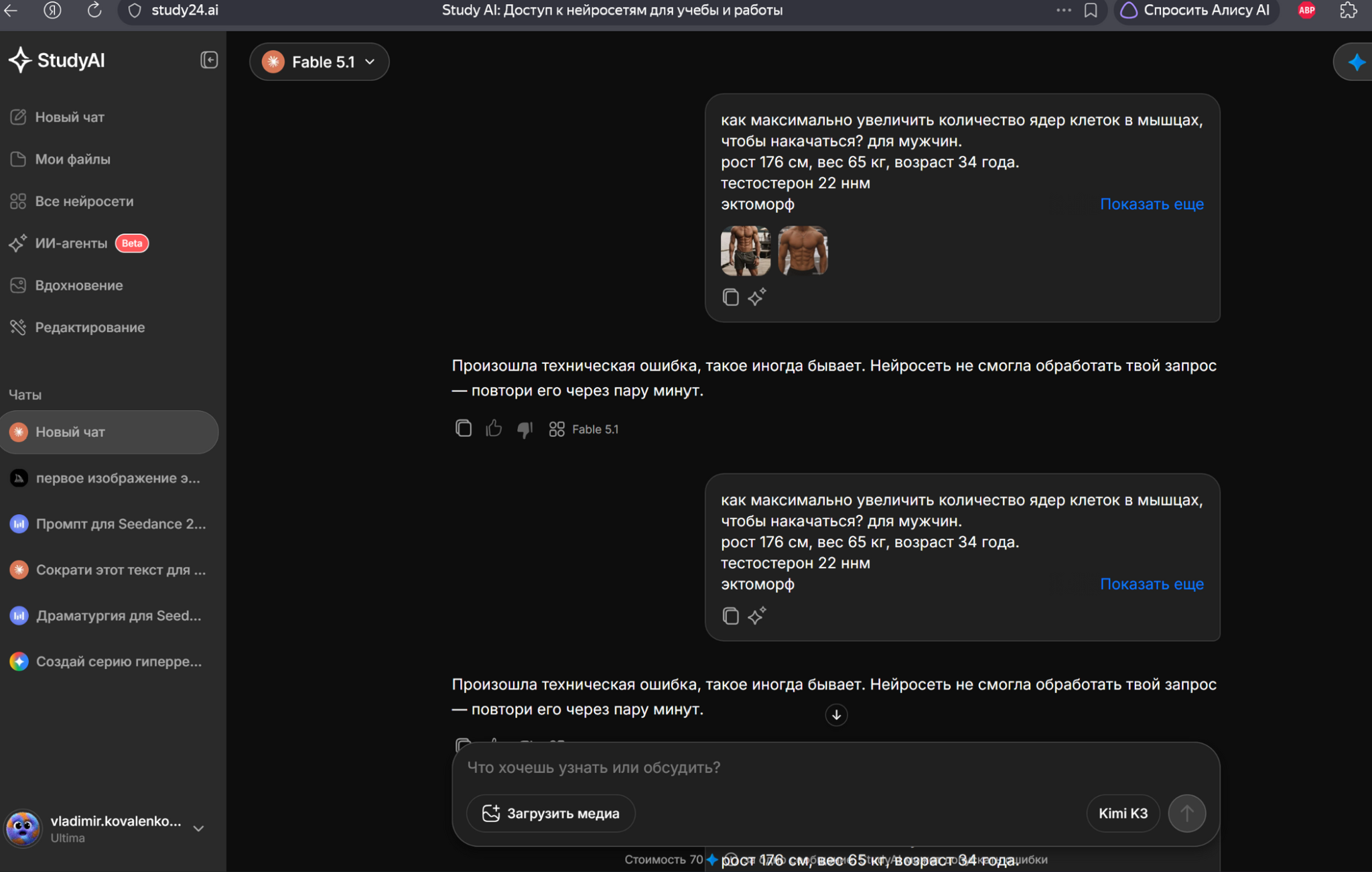Expand the vladimir.kovalenko account menu

point(198,828)
